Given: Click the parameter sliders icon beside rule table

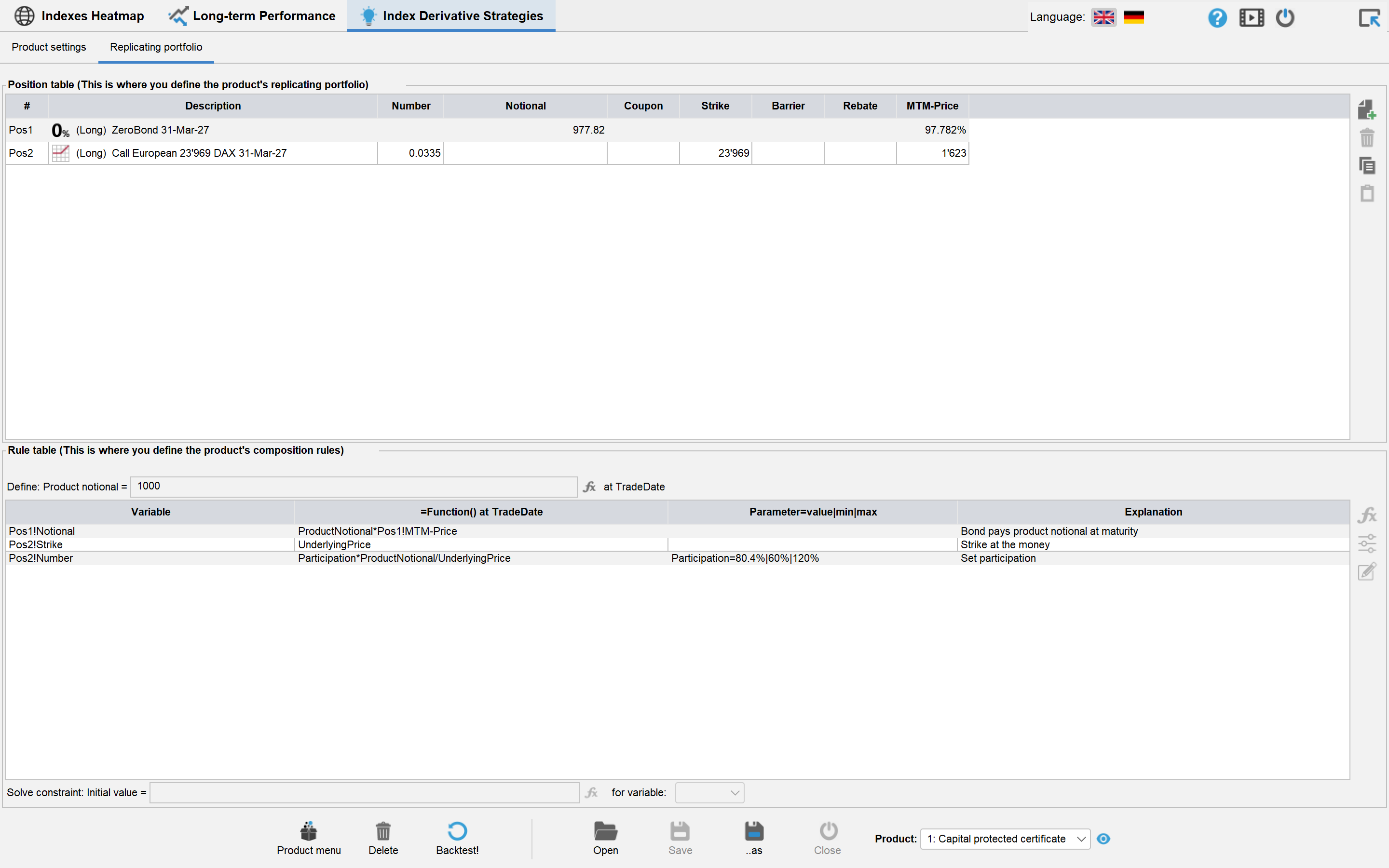Looking at the screenshot, I should (x=1367, y=543).
